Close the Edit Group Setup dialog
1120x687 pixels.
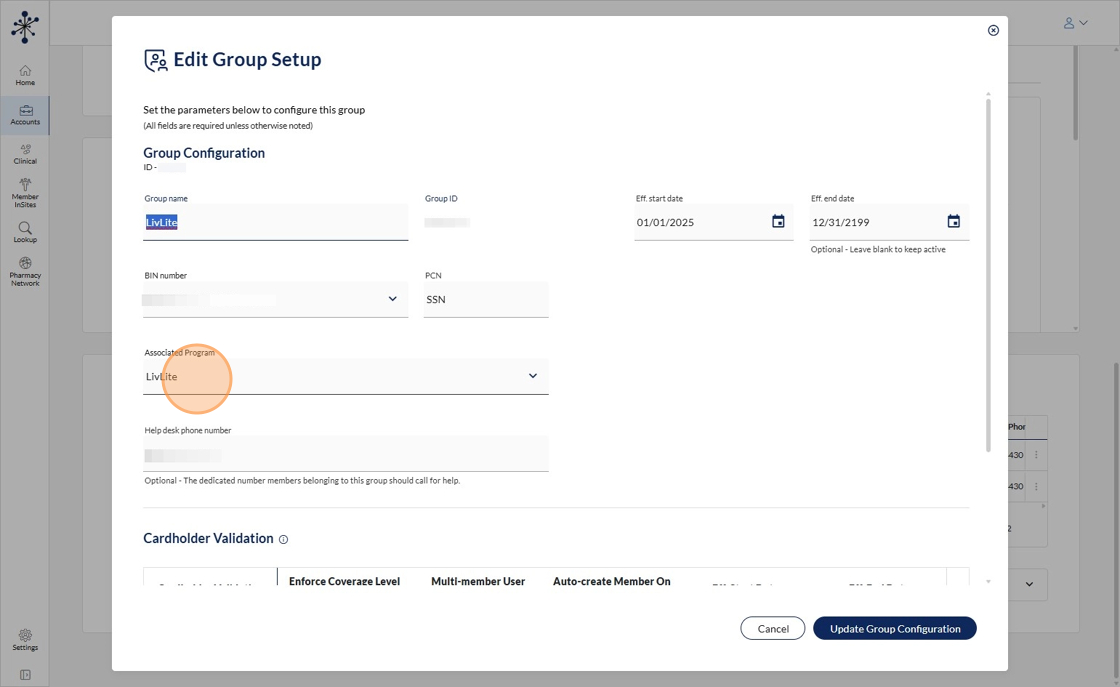993,30
